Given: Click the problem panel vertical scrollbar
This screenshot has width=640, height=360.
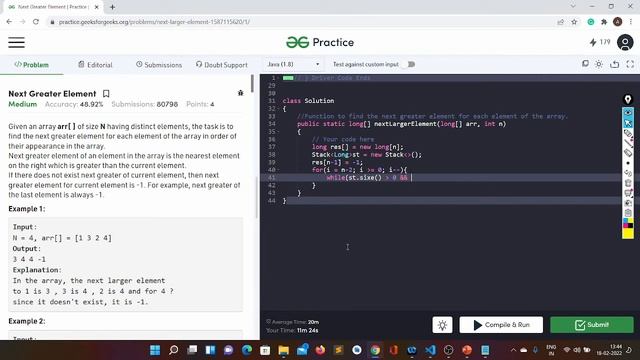Looking at the screenshot, I should (253, 84).
